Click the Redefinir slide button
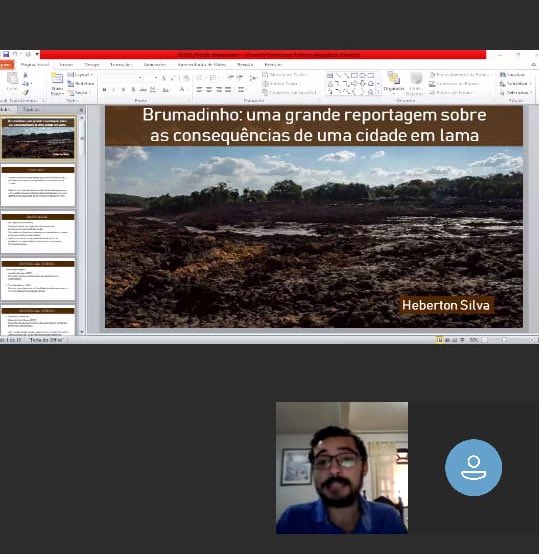539x554 pixels. pos(81,84)
